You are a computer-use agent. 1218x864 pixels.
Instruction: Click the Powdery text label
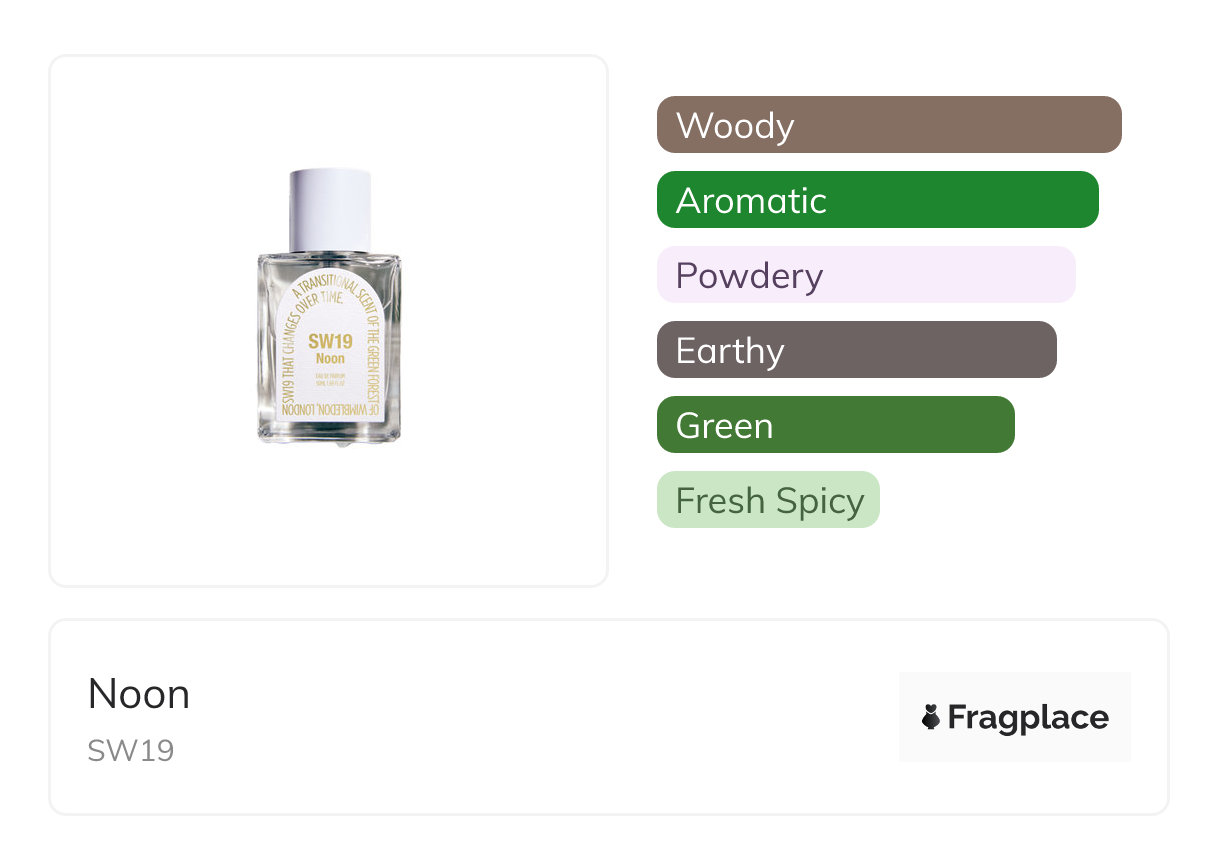tap(749, 276)
